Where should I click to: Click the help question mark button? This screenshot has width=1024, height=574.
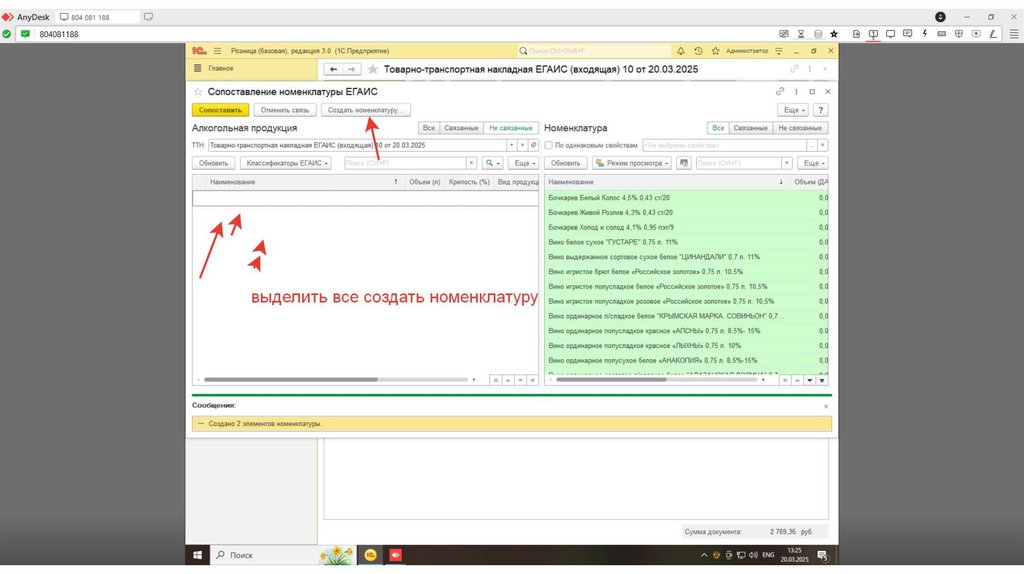point(821,110)
